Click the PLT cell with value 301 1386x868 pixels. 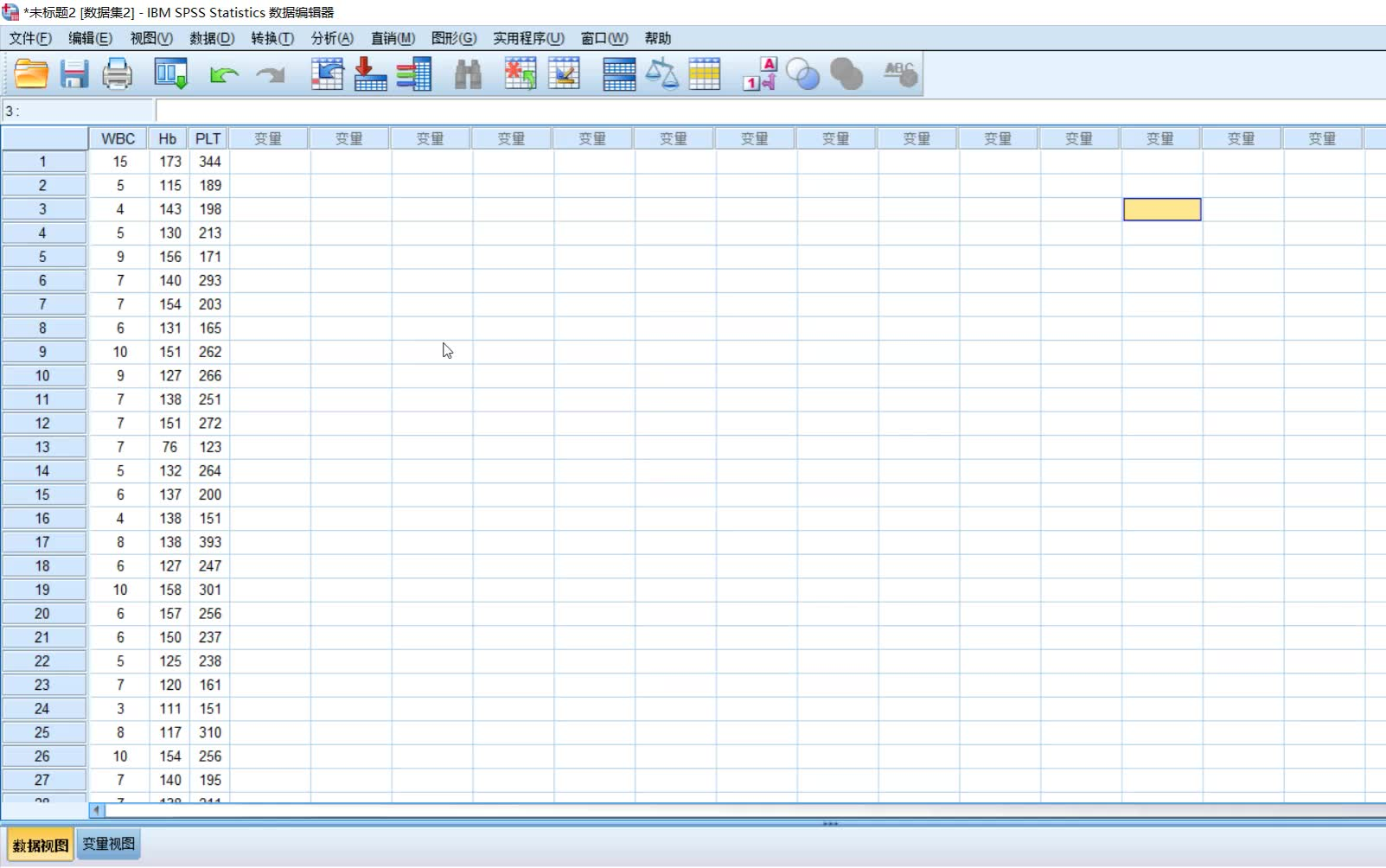click(x=208, y=590)
